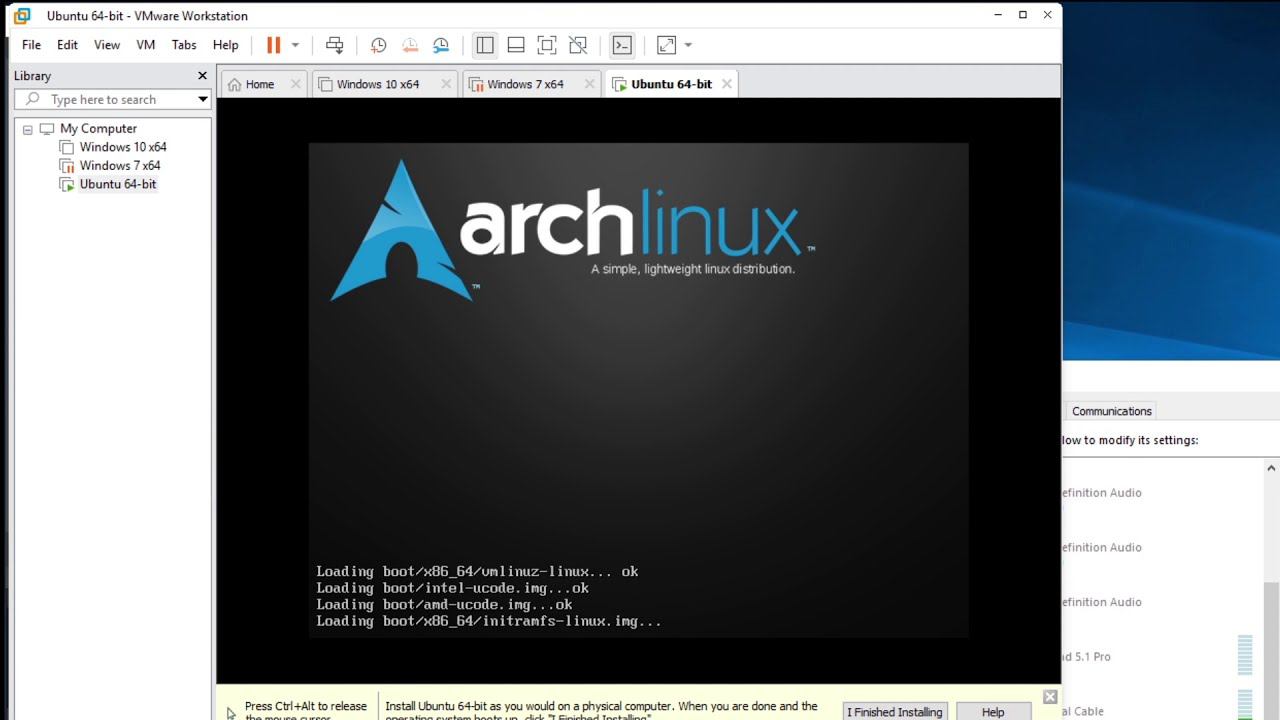Suspend the virtual machine with the pause icon

[273, 45]
